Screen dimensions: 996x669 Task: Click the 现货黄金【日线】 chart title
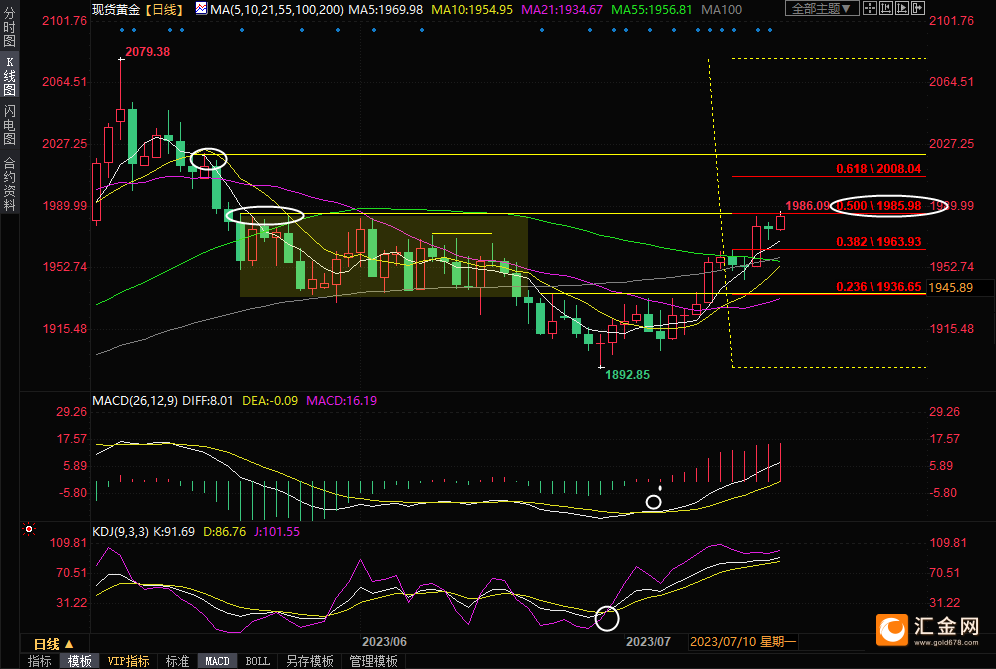[139, 10]
